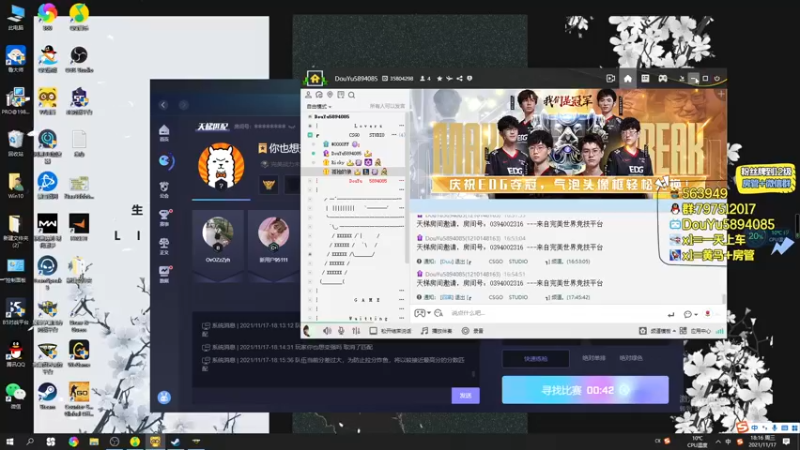Click the home icon in game platform sidebar

tap(164, 133)
